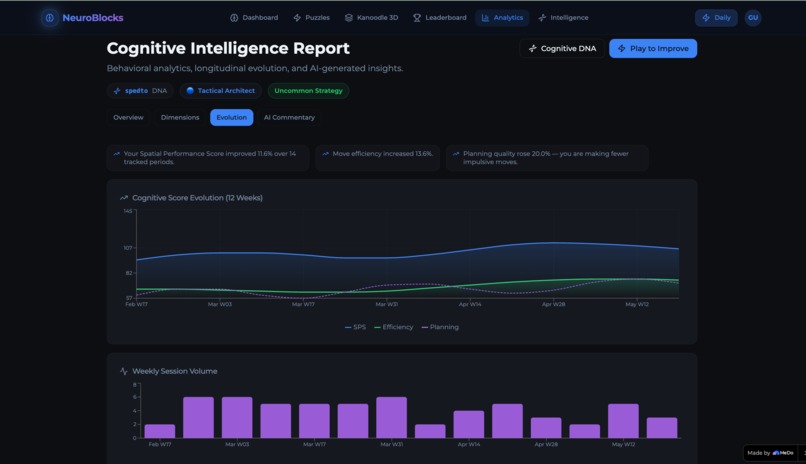Open the Leaderboard page
806x464 pixels.
439,17
